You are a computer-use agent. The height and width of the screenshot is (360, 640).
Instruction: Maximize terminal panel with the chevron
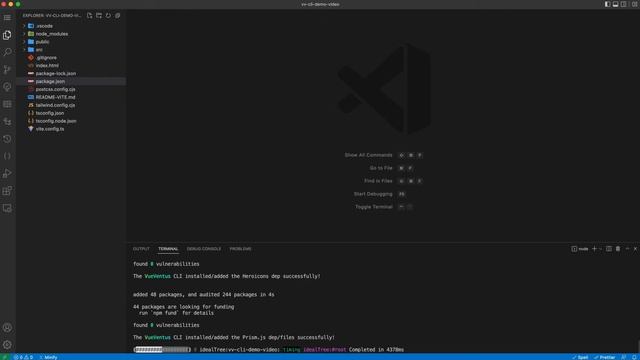(x=627, y=249)
